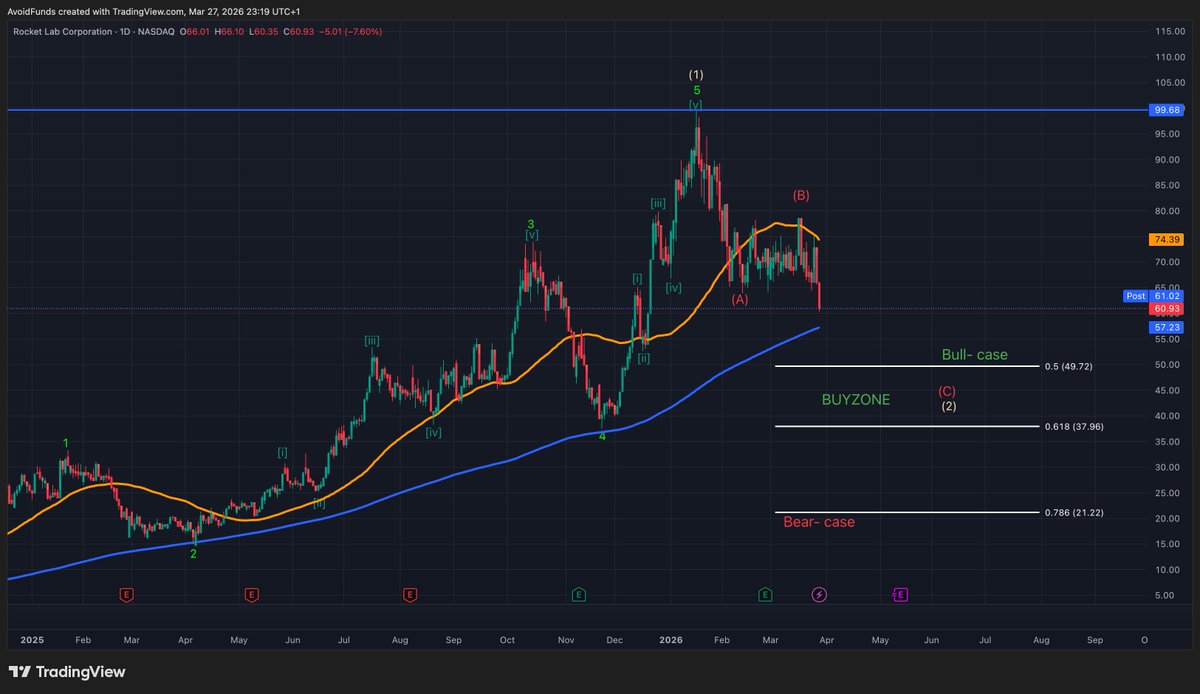The width and height of the screenshot is (1200, 694).
Task: Open the purple lightning event marker
Action: tap(819, 594)
